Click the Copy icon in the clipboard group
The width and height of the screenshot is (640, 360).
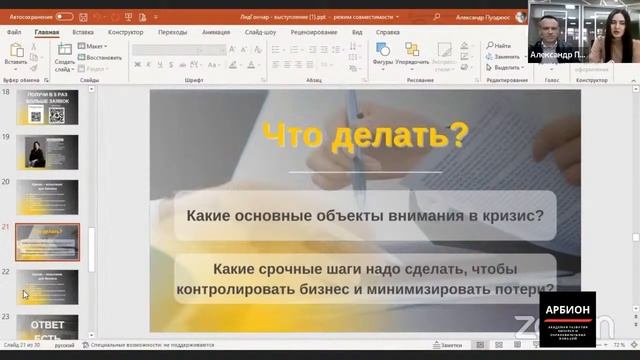point(34,57)
